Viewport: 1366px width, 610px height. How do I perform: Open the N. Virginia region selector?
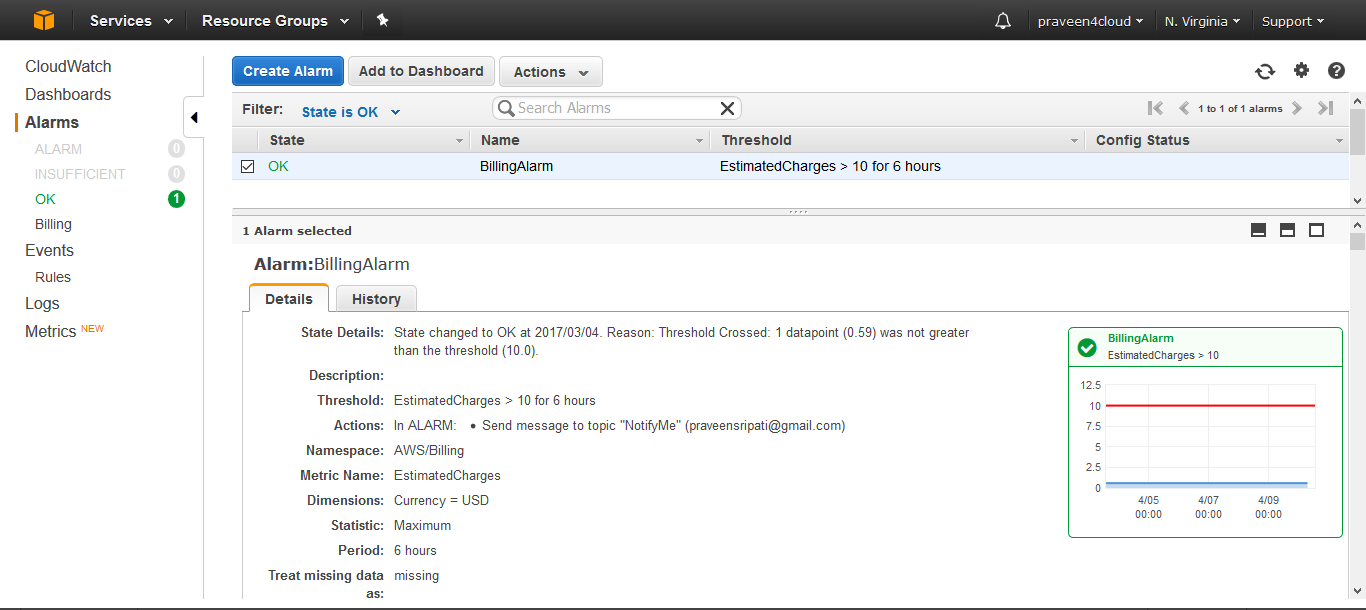[1202, 19]
